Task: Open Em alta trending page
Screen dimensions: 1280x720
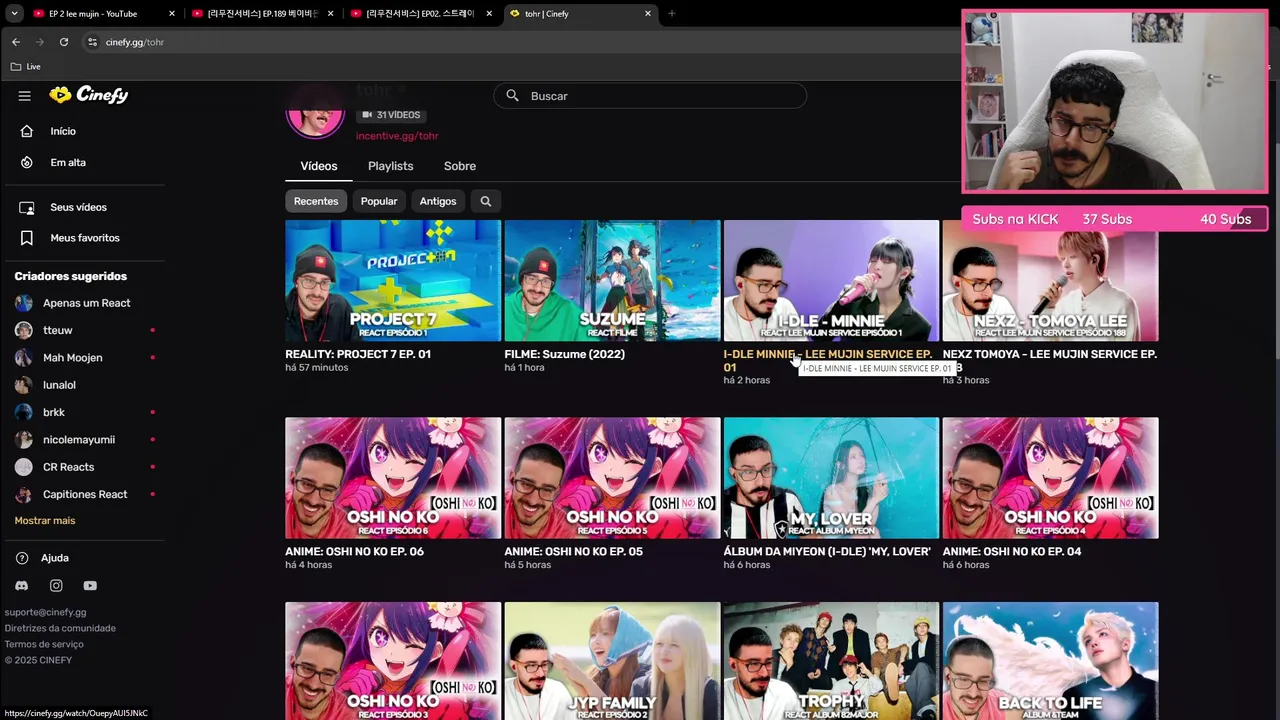Action: click(x=68, y=162)
